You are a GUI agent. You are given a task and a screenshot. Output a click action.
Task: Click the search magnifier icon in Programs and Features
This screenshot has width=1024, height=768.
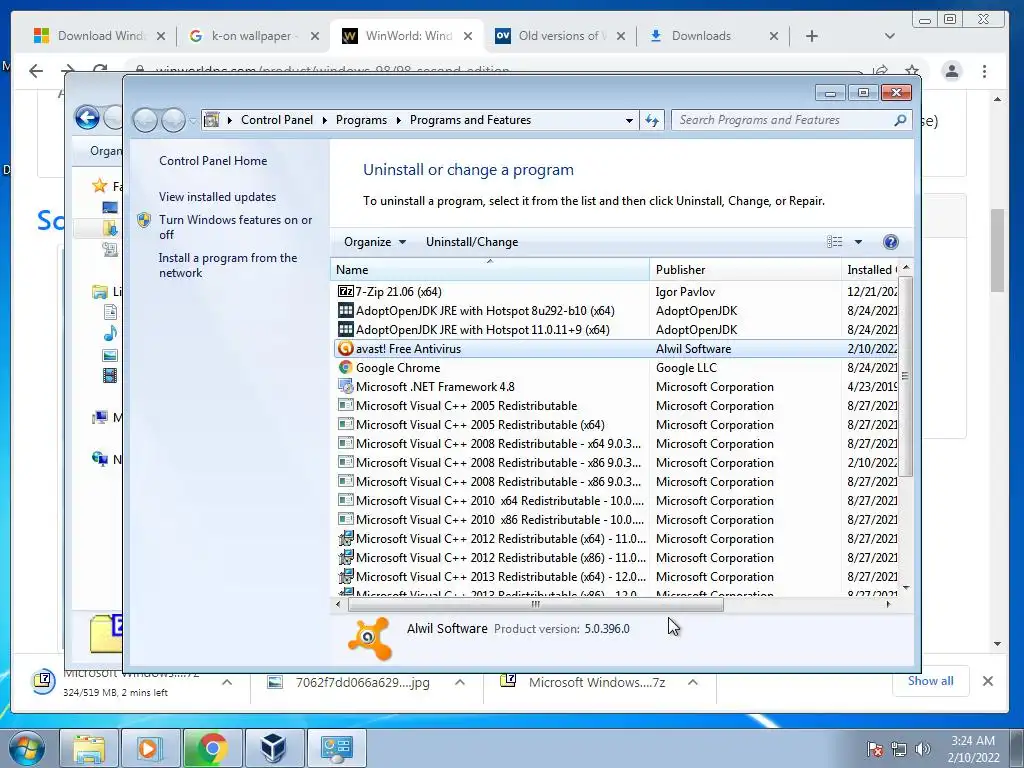[x=900, y=120]
